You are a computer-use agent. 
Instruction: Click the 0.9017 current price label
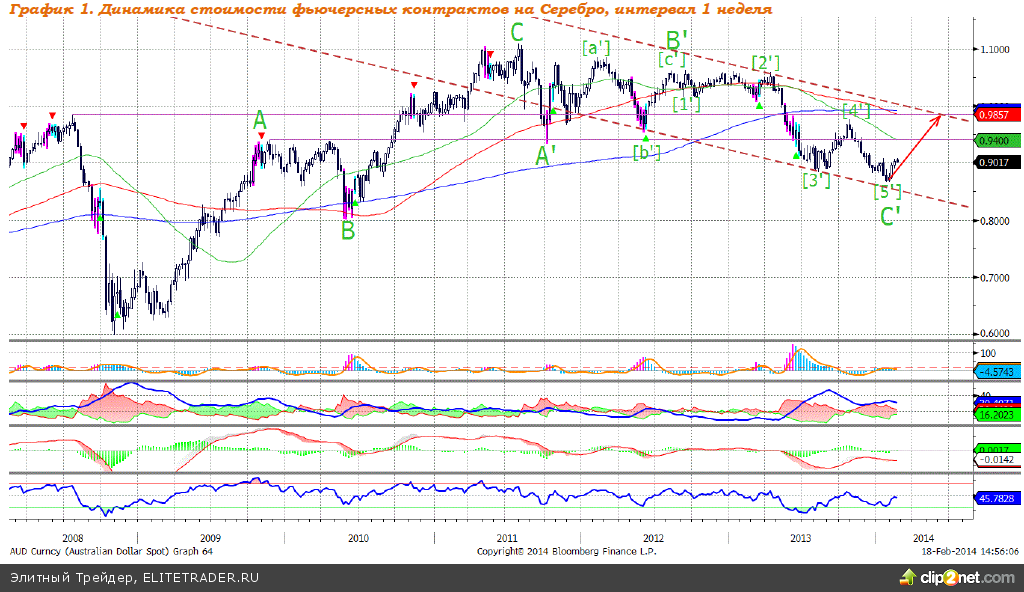[x=997, y=163]
